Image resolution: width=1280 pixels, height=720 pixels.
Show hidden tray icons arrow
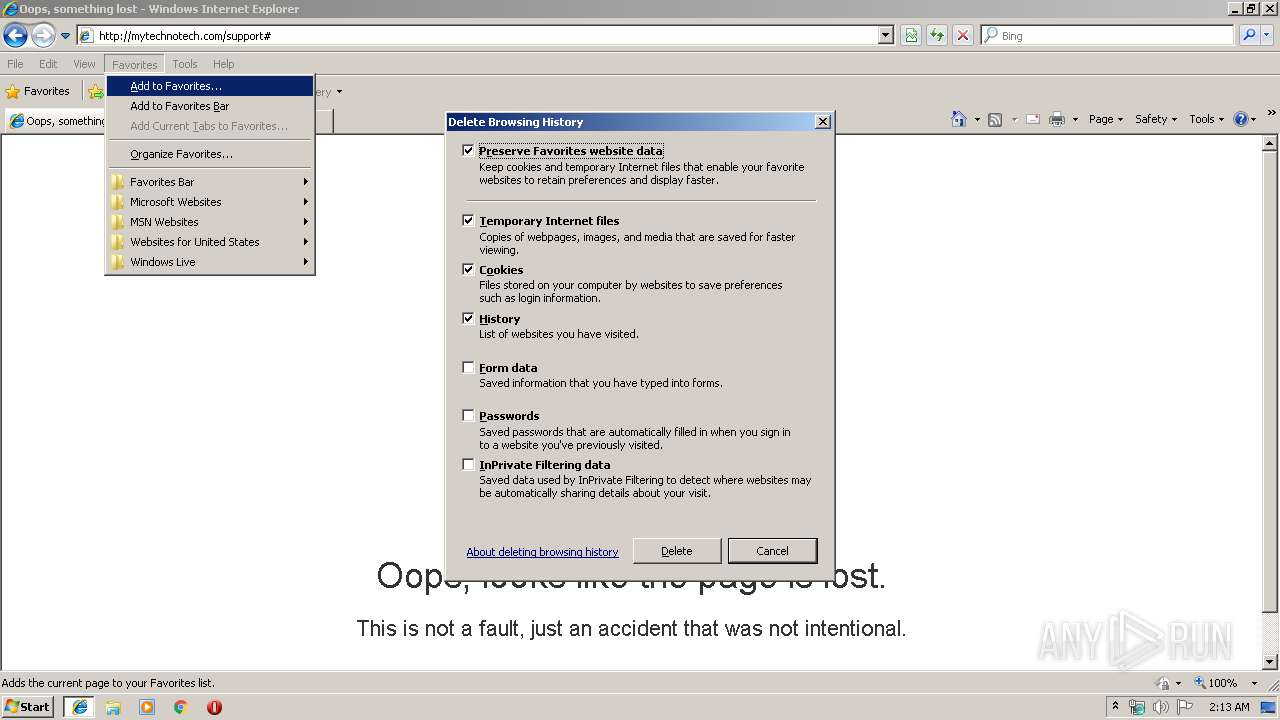1115,706
